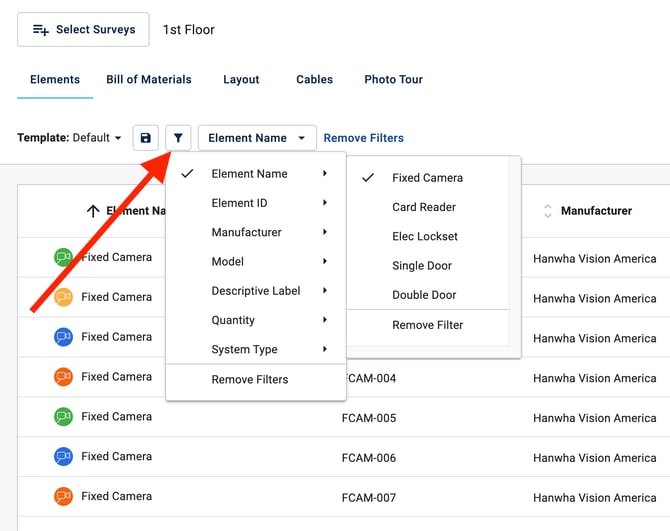
Task: Click the save template floppy disk icon
Action: (146, 138)
